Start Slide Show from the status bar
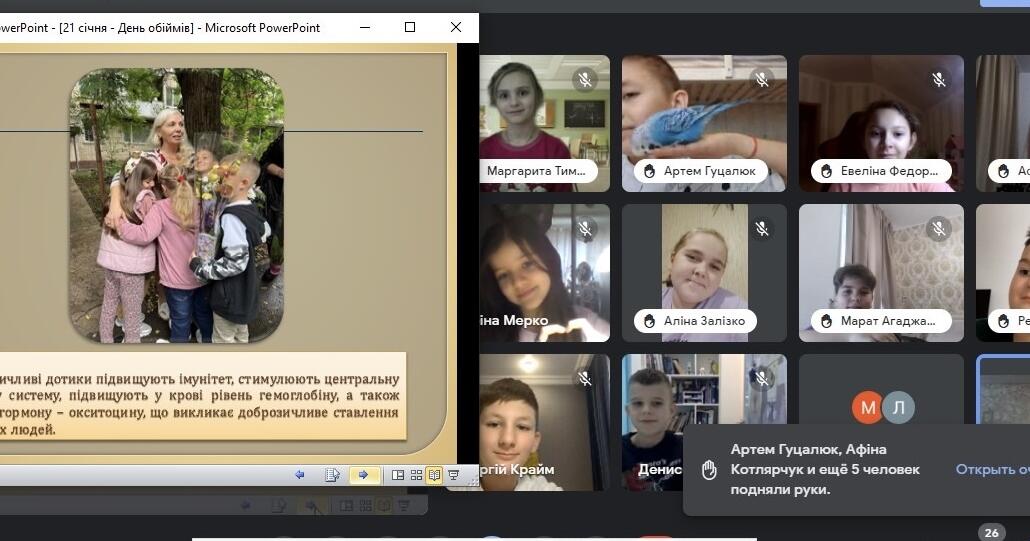 pyautogui.click(x=453, y=475)
